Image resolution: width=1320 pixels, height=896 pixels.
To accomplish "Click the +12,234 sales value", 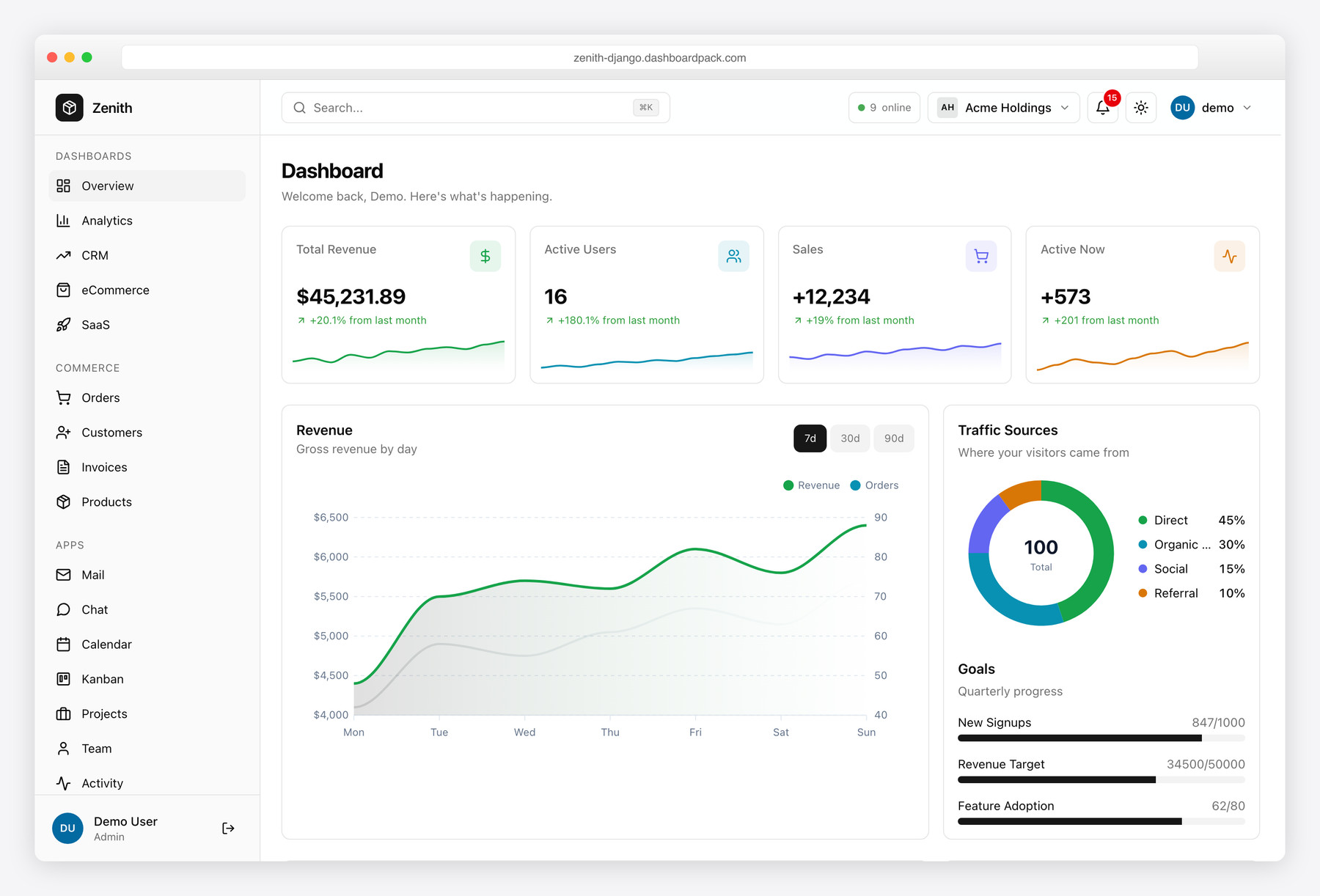I will point(832,297).
